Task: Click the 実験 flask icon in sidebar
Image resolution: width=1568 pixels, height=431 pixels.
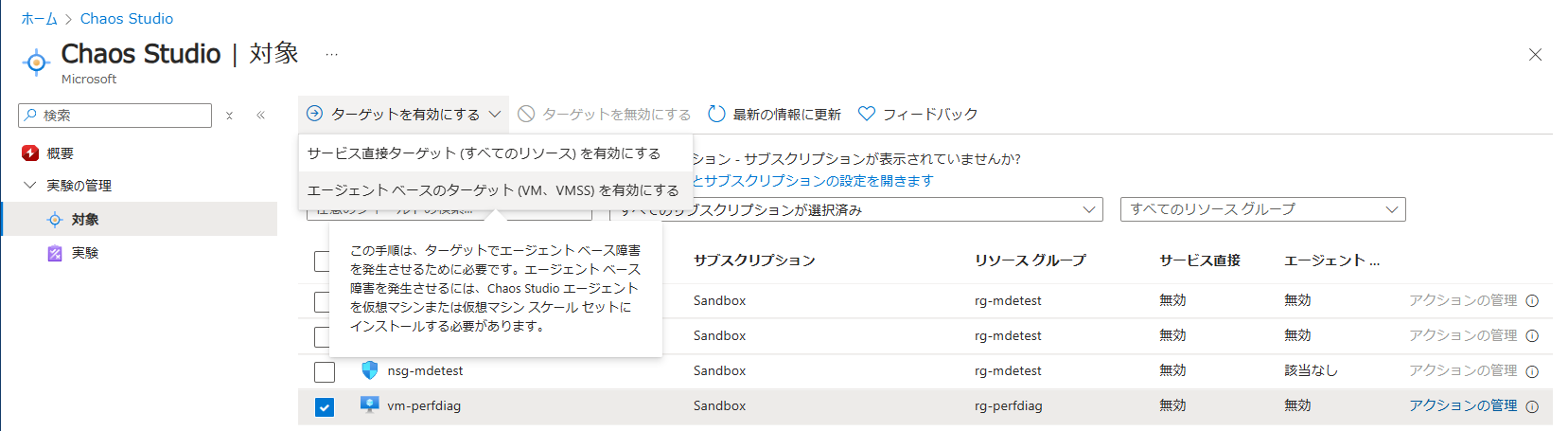Action: (x=55, y=253)
